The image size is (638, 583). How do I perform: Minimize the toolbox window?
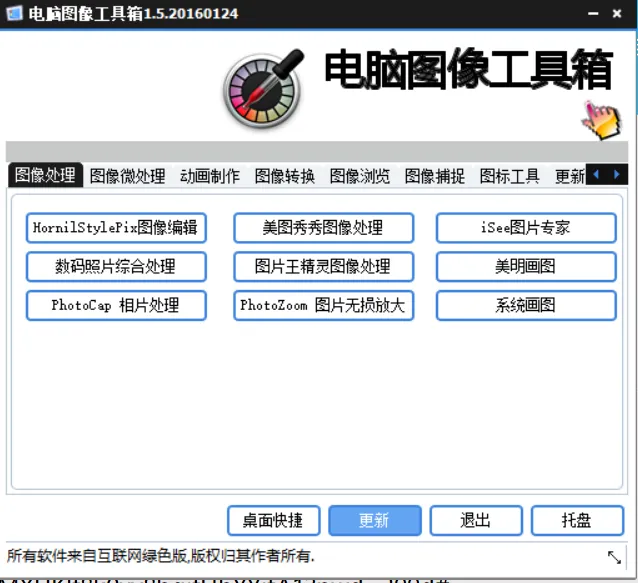point(593,14)
